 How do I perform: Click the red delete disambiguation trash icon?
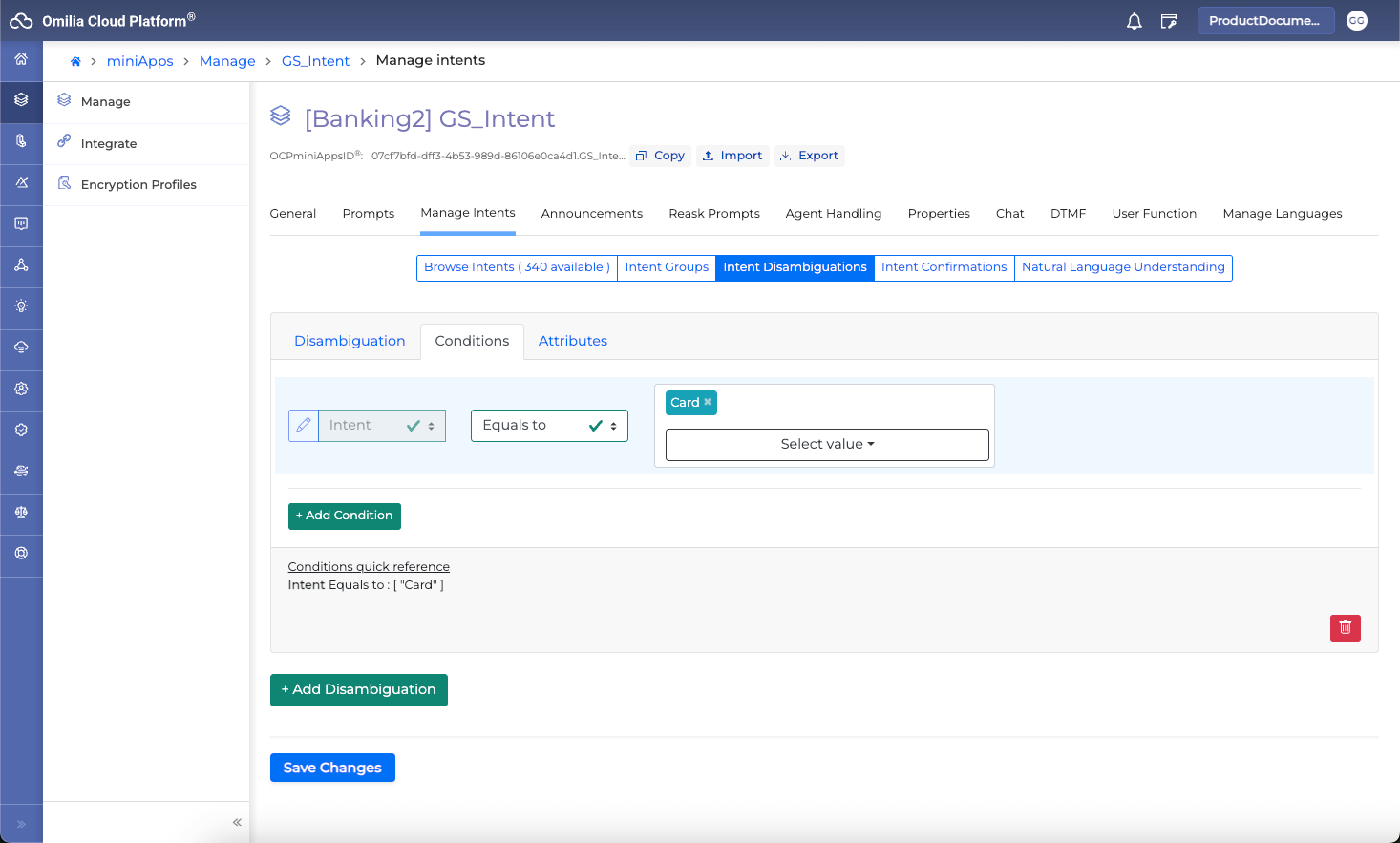[x=1345, y=627]
